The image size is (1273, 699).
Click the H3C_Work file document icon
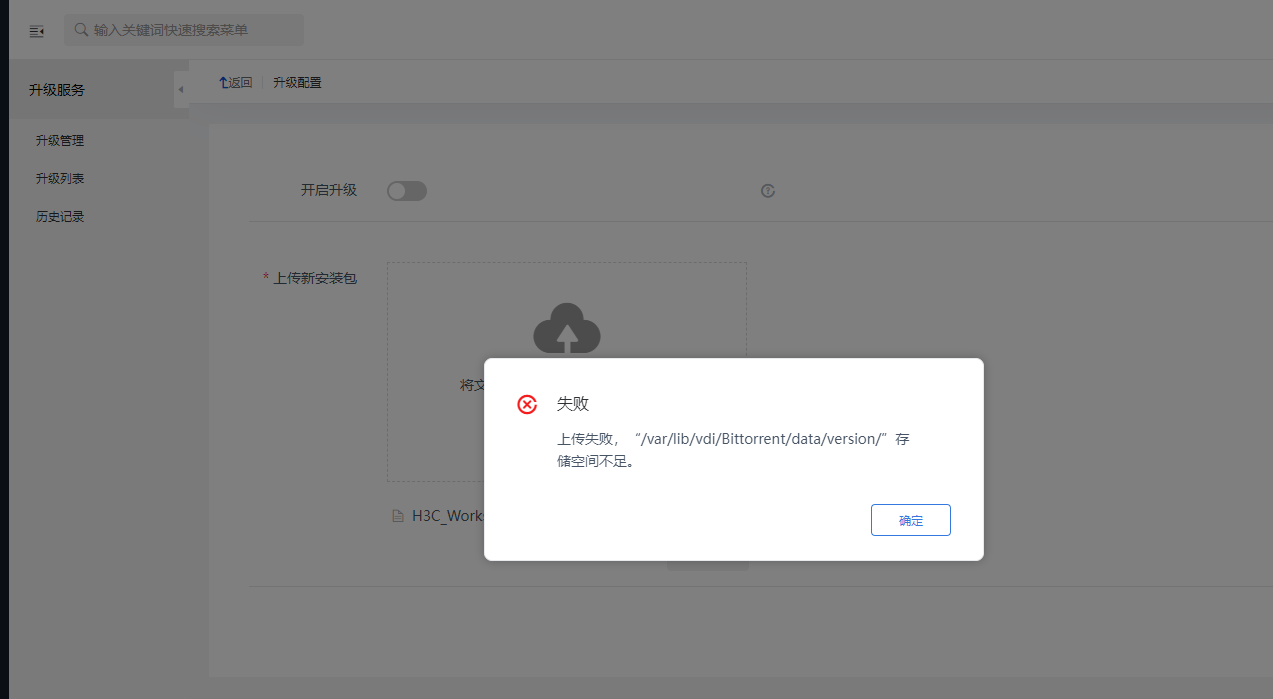point(398,516)
